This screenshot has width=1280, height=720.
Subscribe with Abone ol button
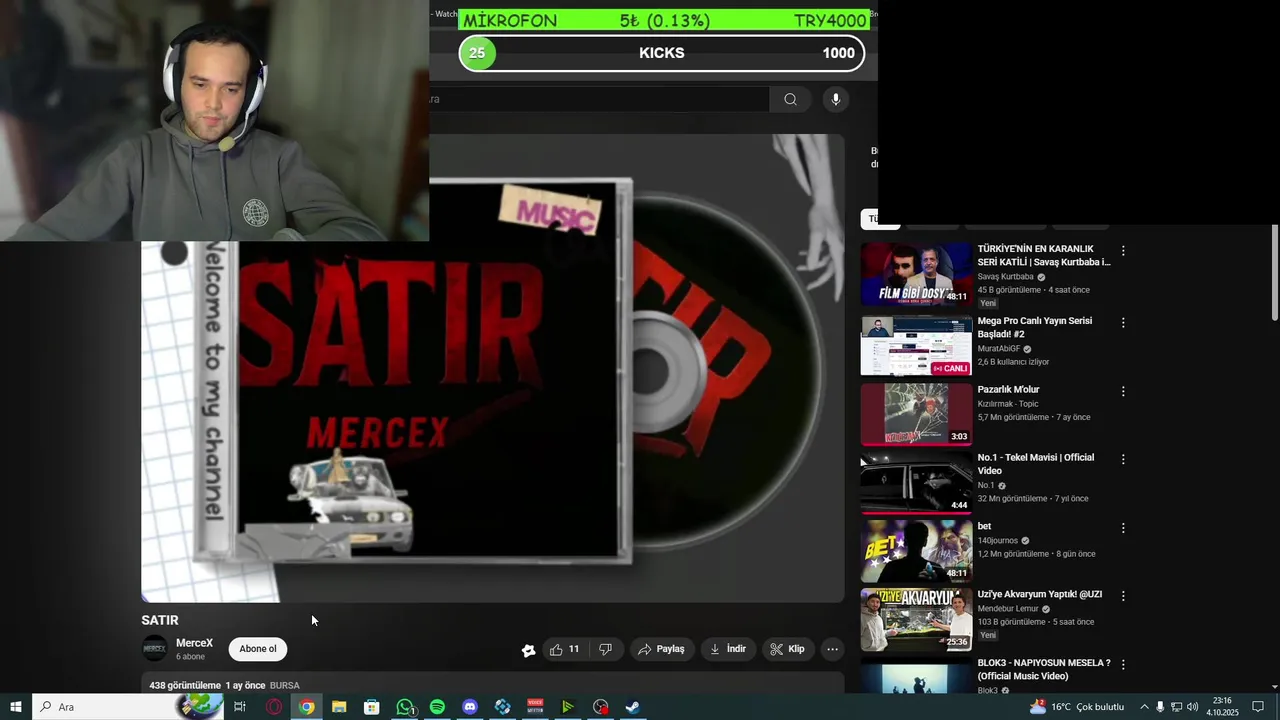pos(258,649)
